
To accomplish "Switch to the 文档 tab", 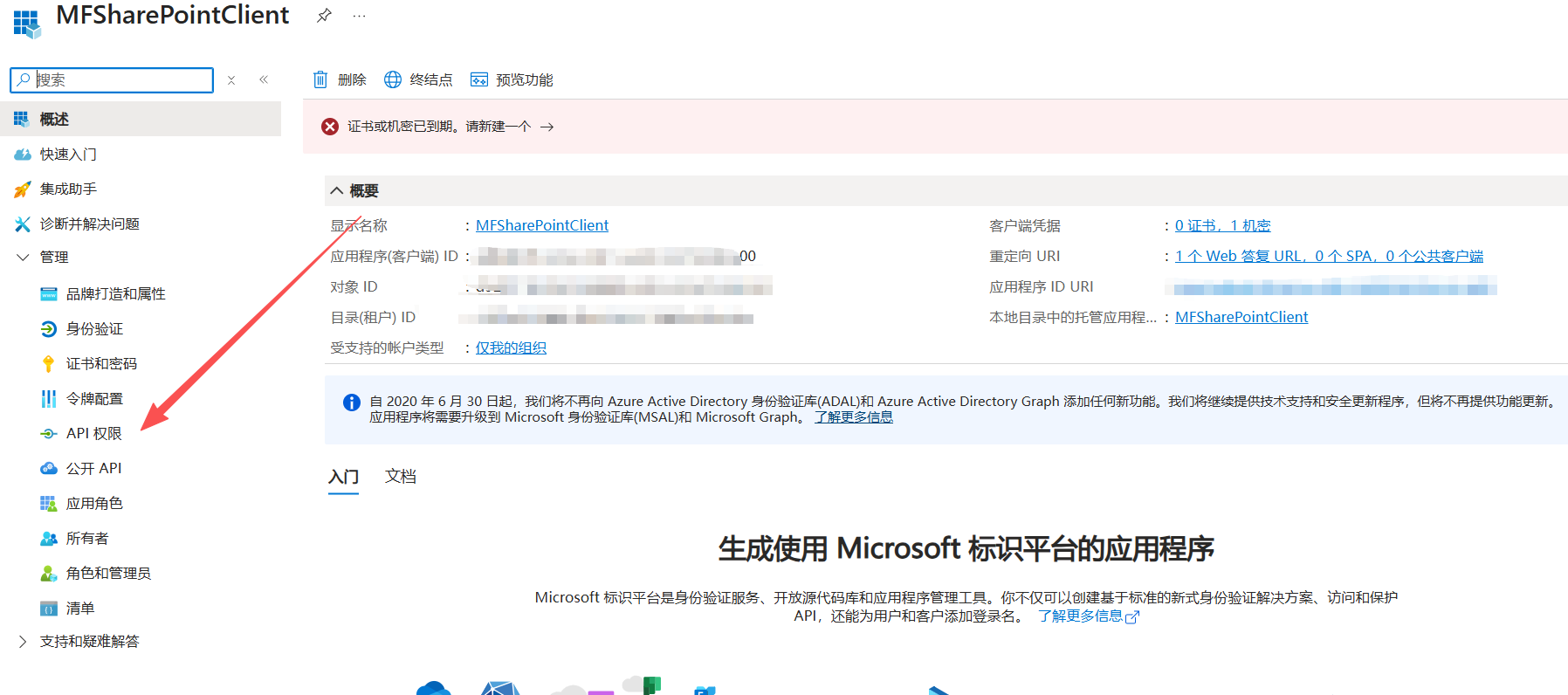I will tap(401, 477).
